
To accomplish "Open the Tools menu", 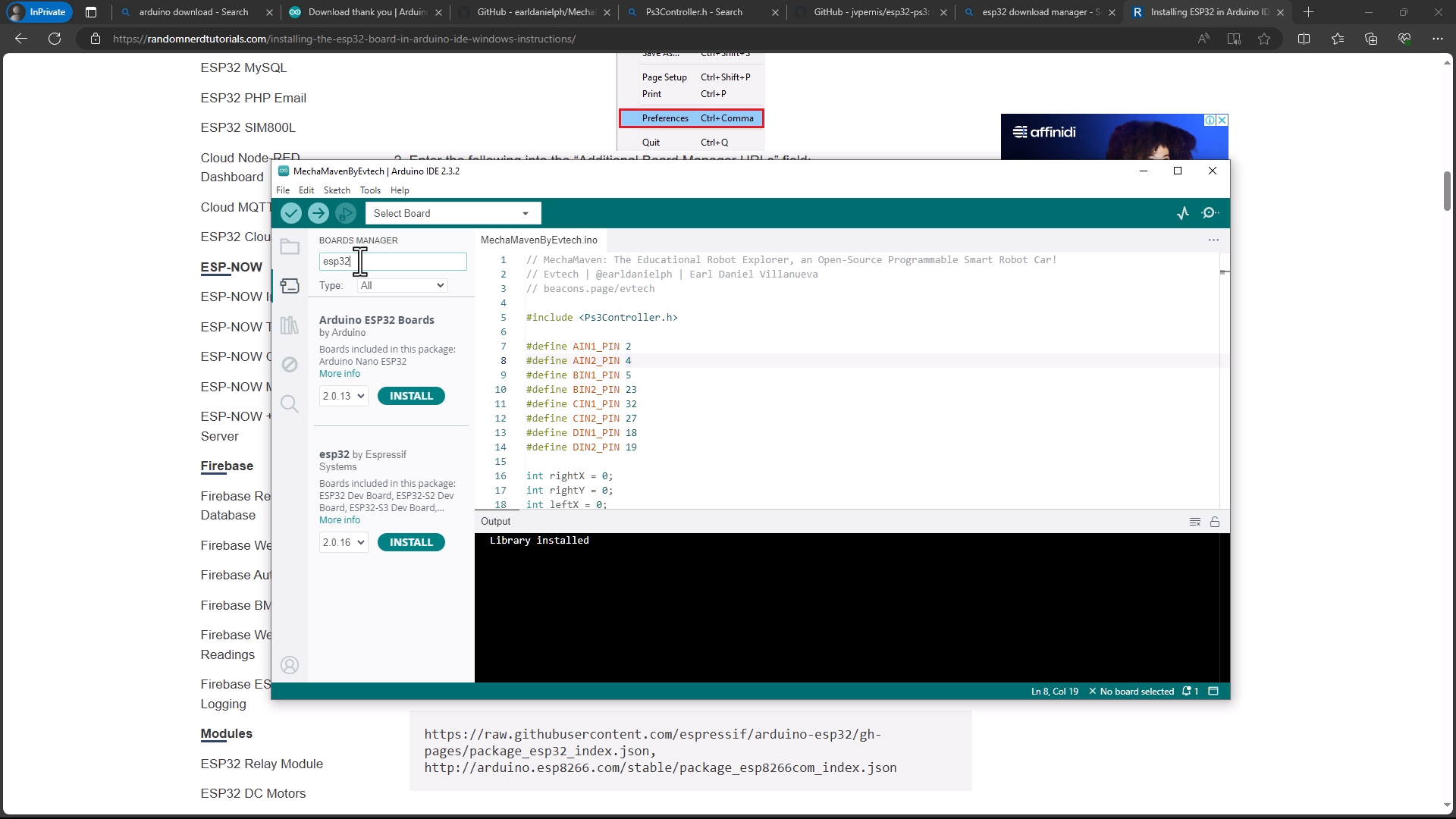I will pyautogui.click(x=370, y=190).
